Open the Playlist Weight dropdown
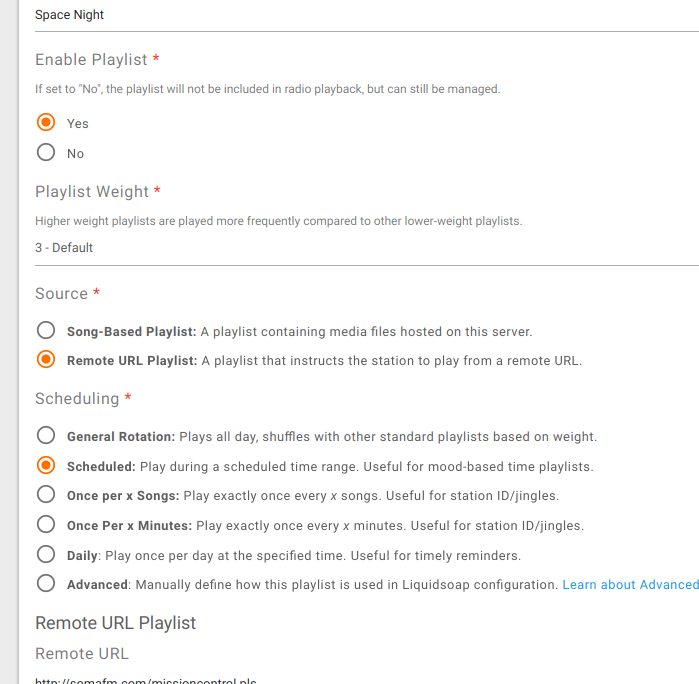699x684 pixels. pos(367,248)
